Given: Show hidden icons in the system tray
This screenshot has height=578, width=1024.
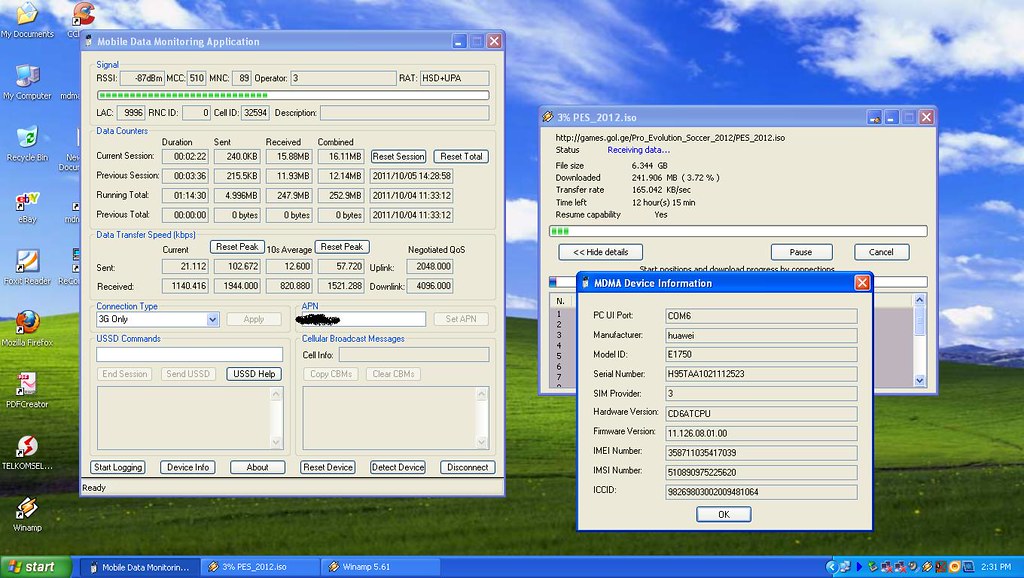Looking at the screenshot, I should (x=831, y=567).
